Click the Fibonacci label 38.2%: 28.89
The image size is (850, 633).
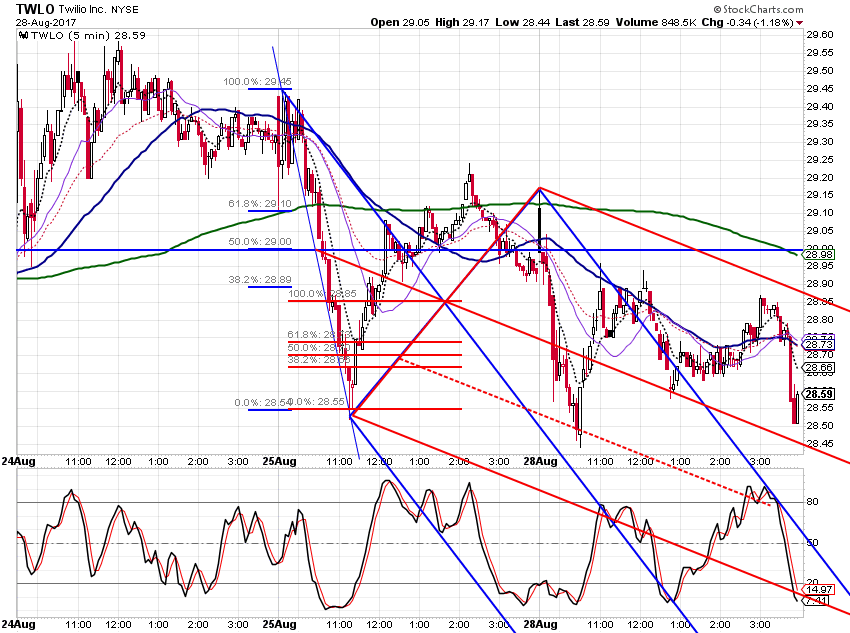[260, 280]
